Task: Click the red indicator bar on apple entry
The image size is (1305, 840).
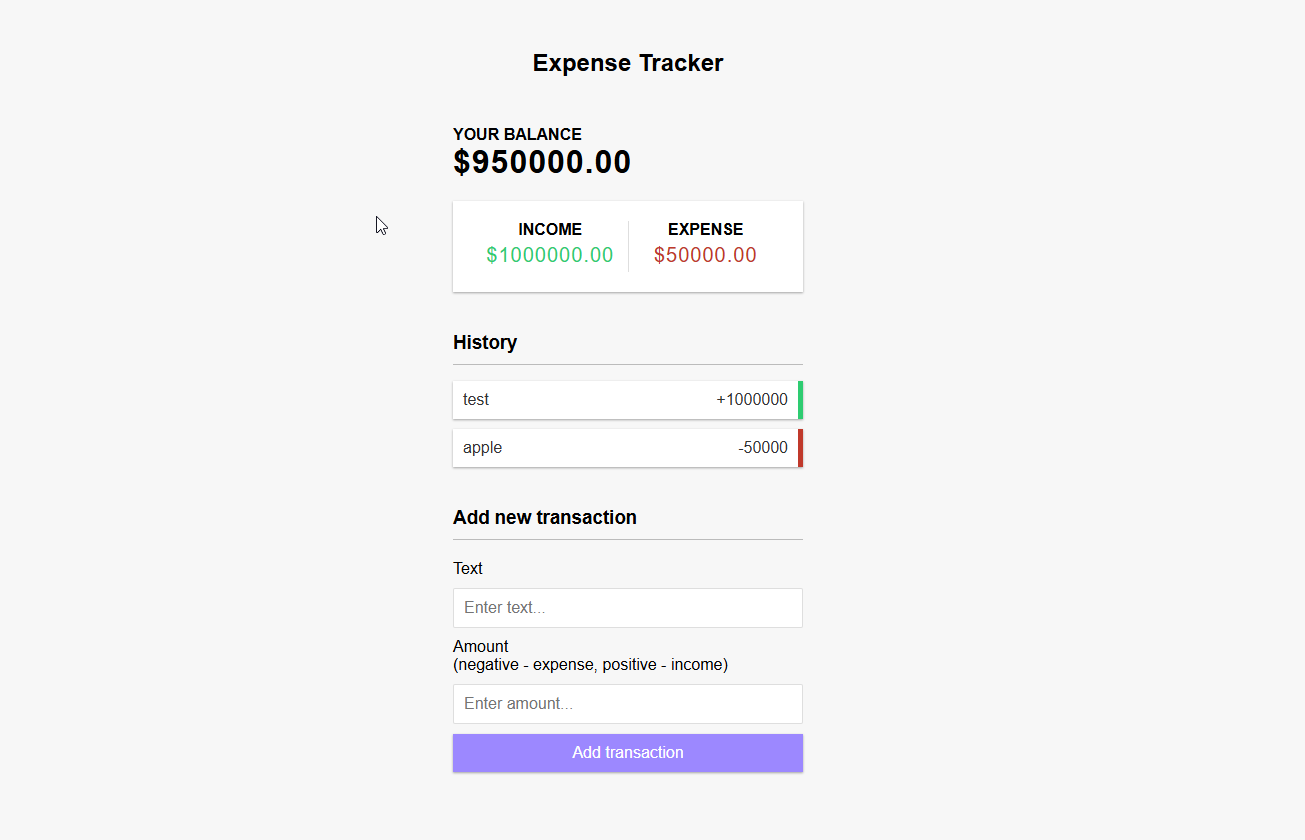Action: pos(800,448)
